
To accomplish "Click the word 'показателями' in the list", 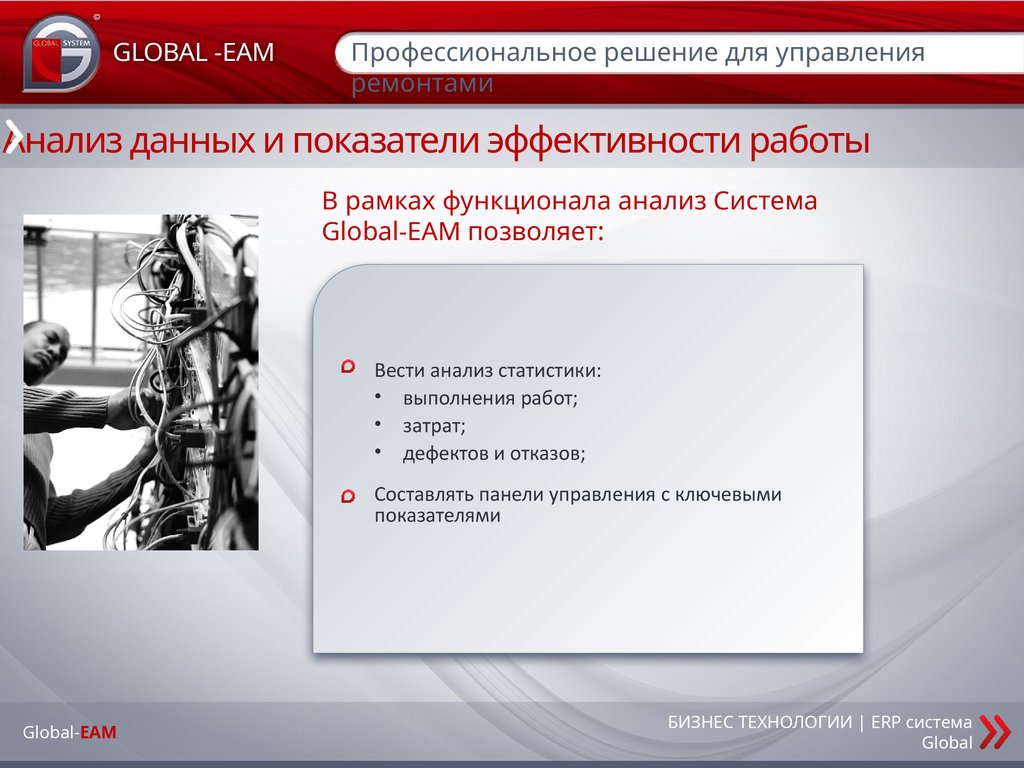I will tap(438, 515).
